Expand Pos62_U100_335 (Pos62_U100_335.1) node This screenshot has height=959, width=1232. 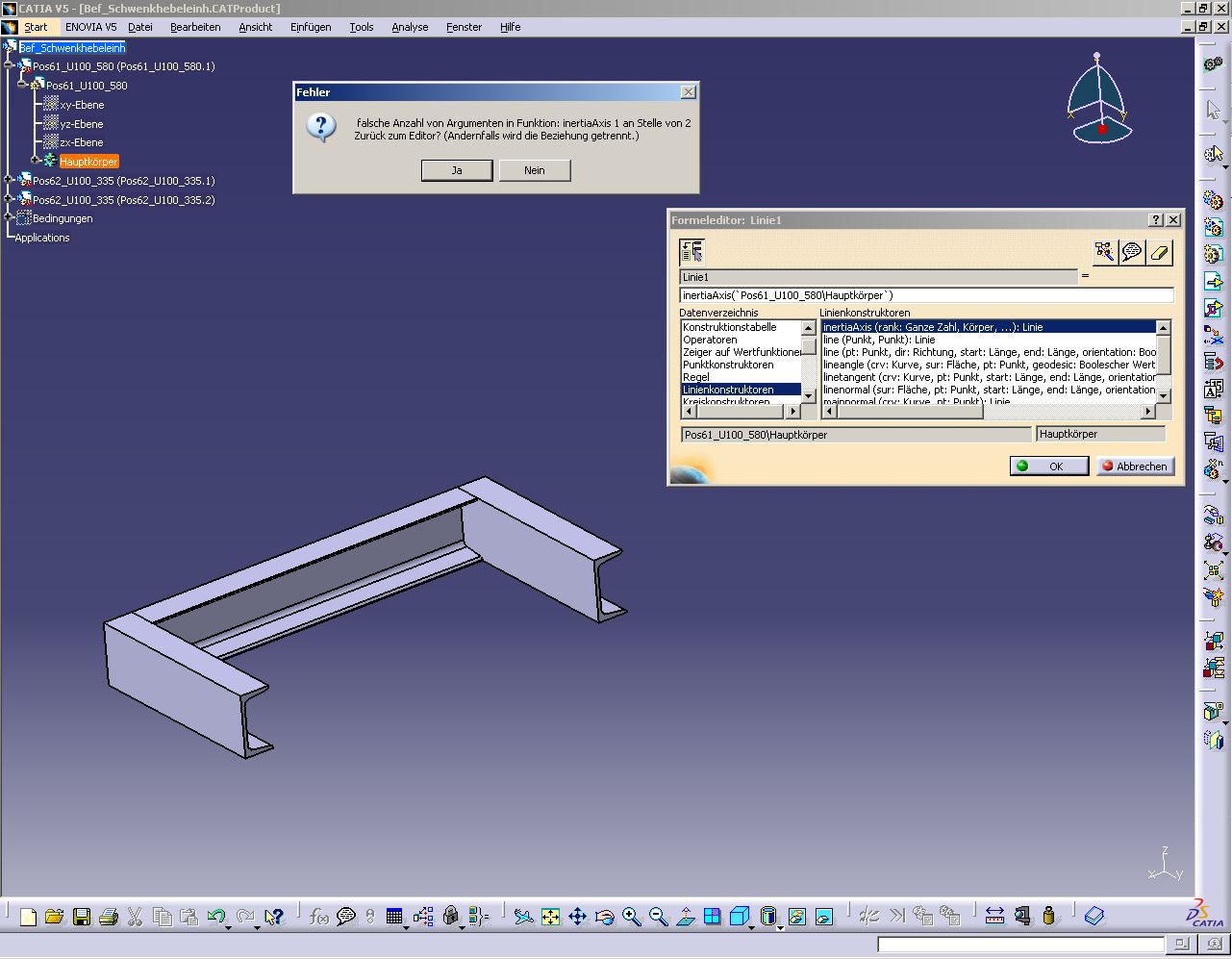[x=9, y=180]
